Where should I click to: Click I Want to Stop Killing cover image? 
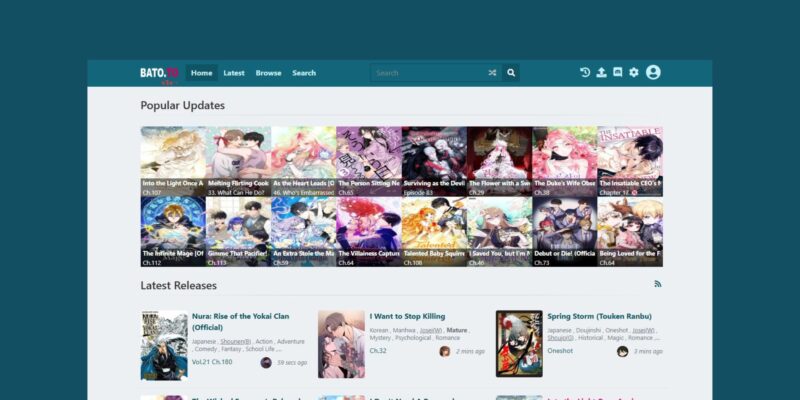(341, 344)
